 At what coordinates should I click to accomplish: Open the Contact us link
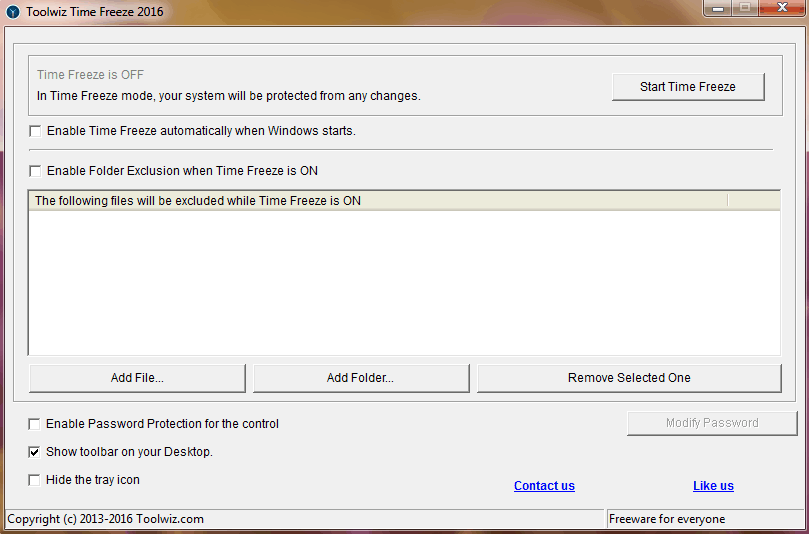coord(544,486)
